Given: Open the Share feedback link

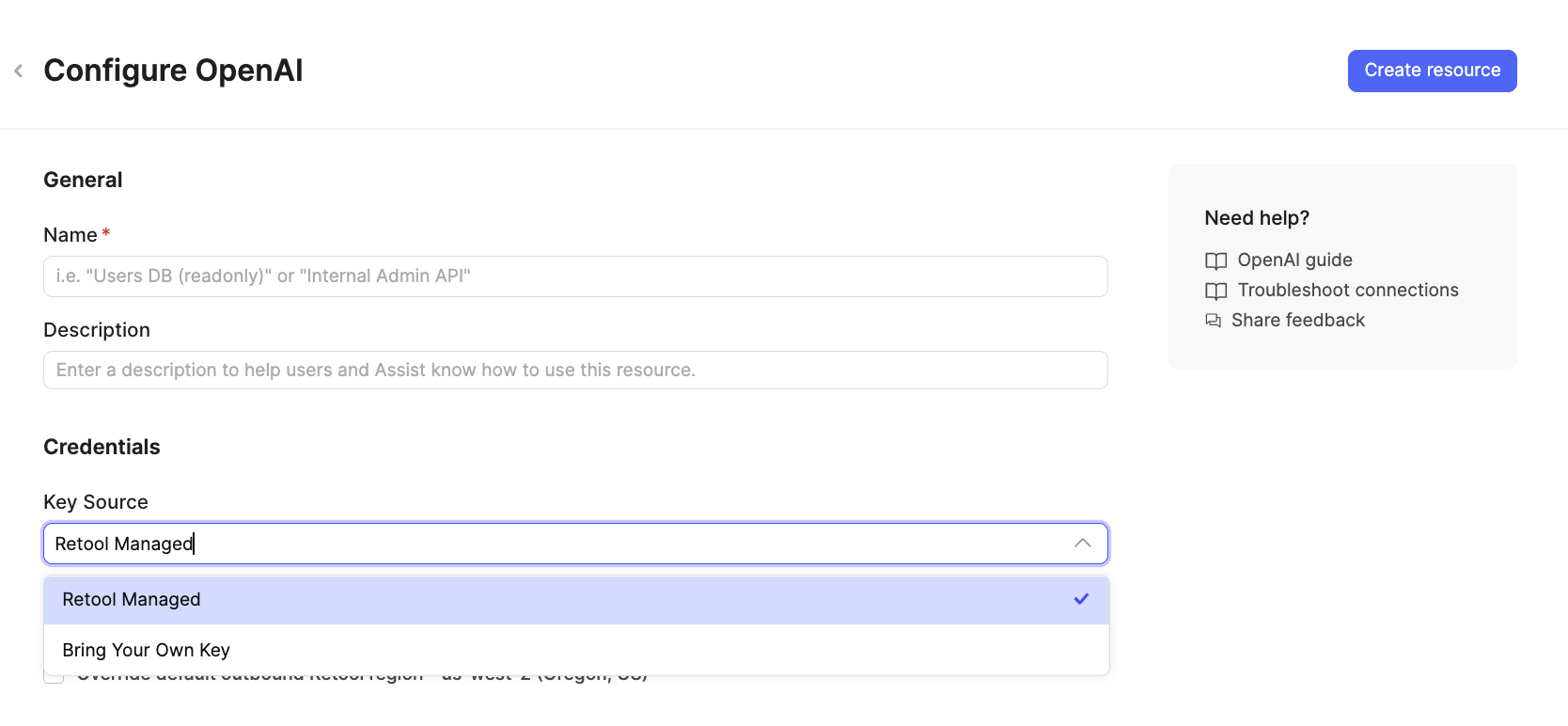Looking at the screenshot, I should 1297,320.
